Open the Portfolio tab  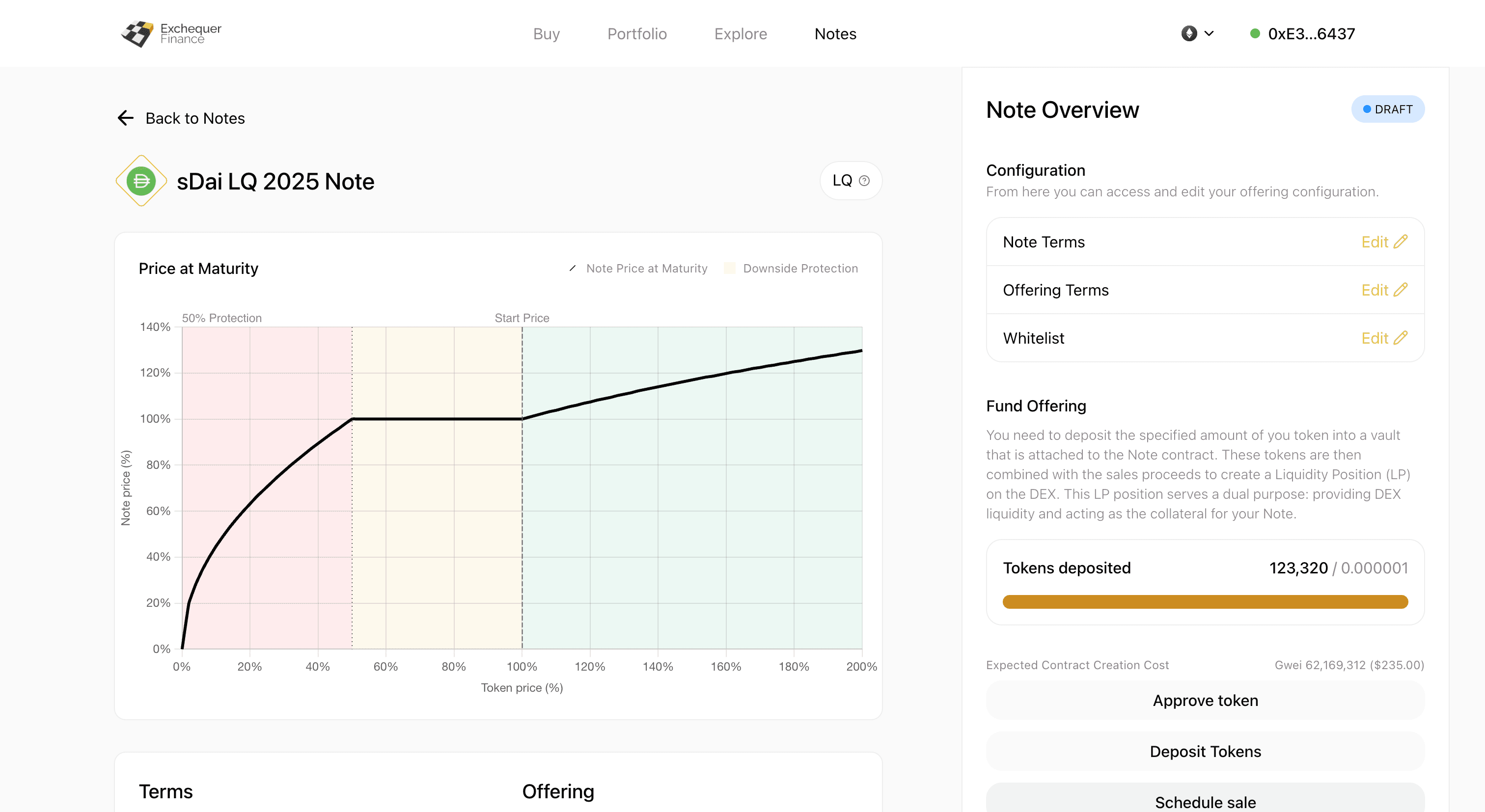[x=636, y=33]
